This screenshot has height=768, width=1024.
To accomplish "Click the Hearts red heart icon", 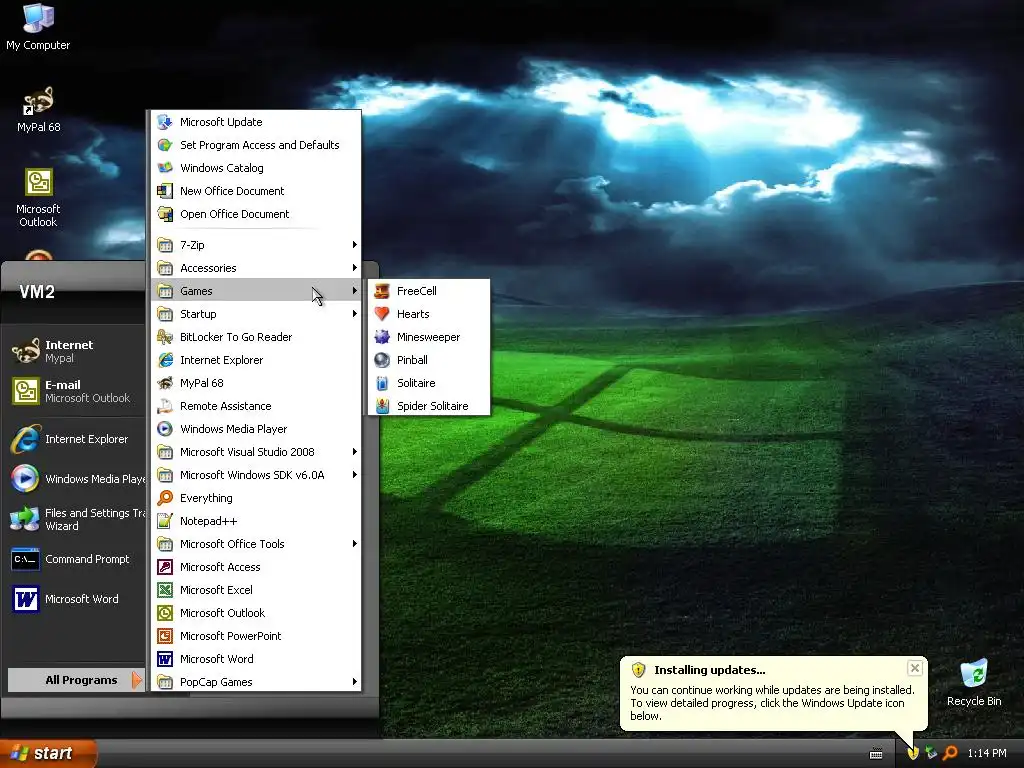I will click(x=382, y=314).
